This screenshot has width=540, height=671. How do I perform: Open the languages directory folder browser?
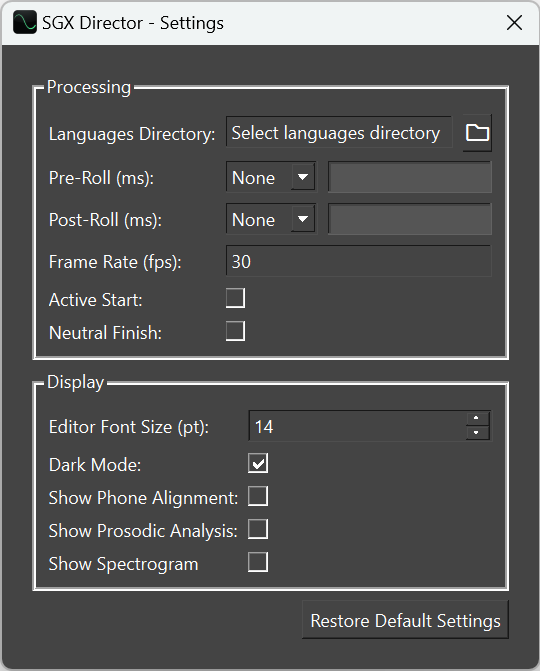tap(477, 133)
